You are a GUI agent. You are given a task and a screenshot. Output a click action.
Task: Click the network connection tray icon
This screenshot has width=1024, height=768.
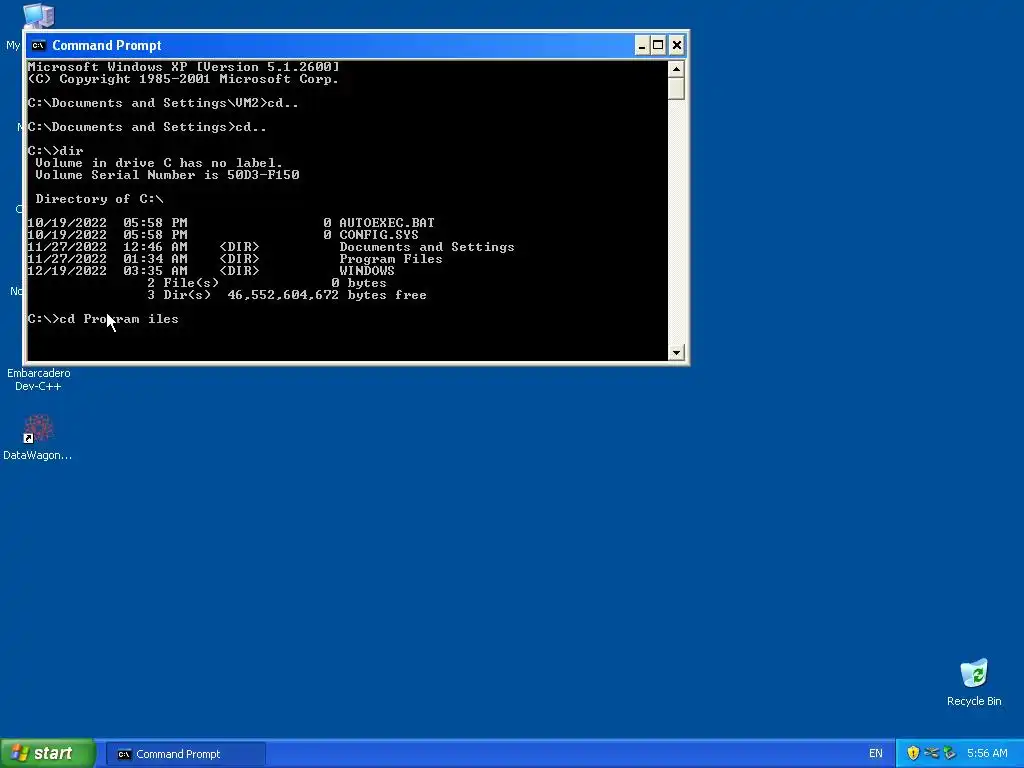coord(931,754)
